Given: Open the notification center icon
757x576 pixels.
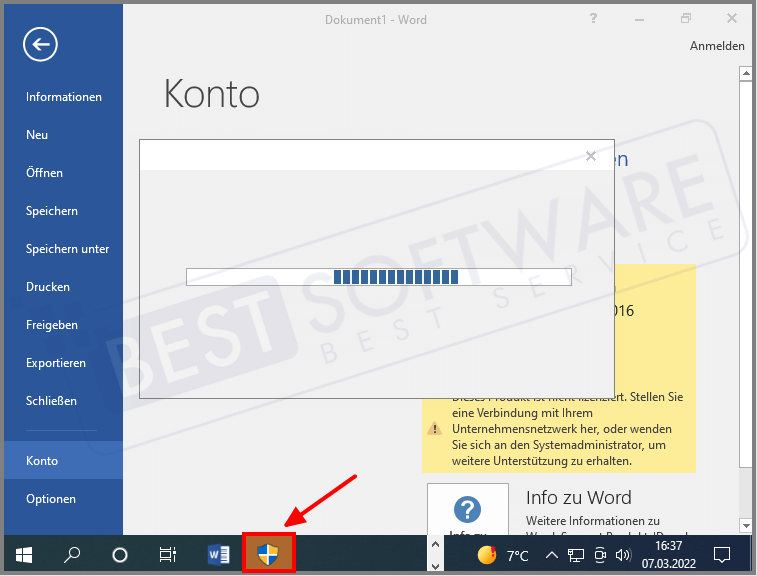Looking at the screenshot, I should [x=722, y=555].
